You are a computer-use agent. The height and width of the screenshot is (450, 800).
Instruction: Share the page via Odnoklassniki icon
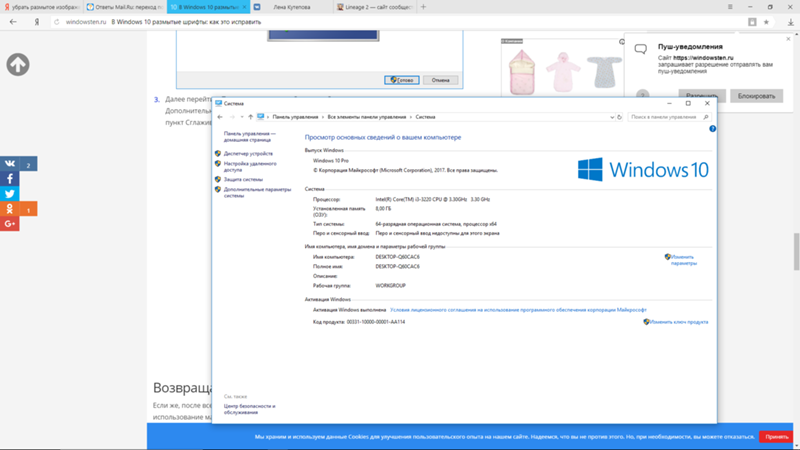pyautogui.click(x=10, y=209)
